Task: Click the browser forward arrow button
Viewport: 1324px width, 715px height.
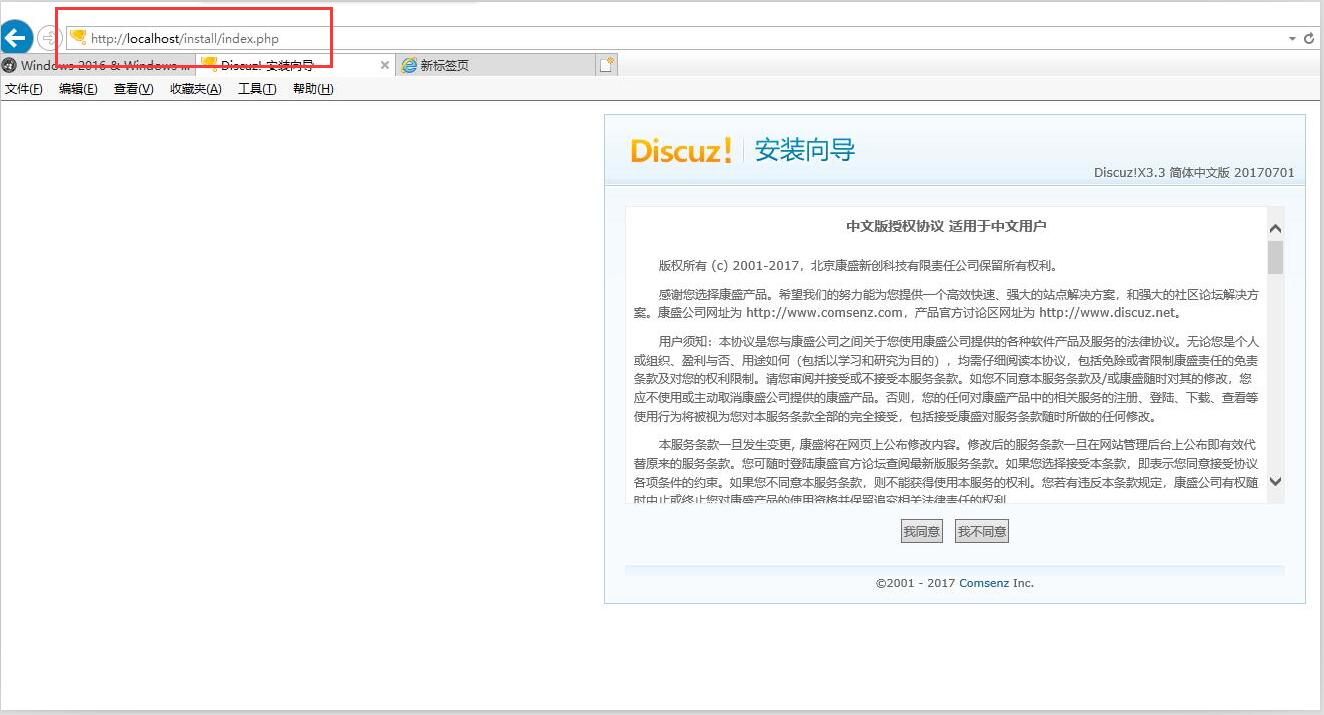Action: click(x=49, y=38)
